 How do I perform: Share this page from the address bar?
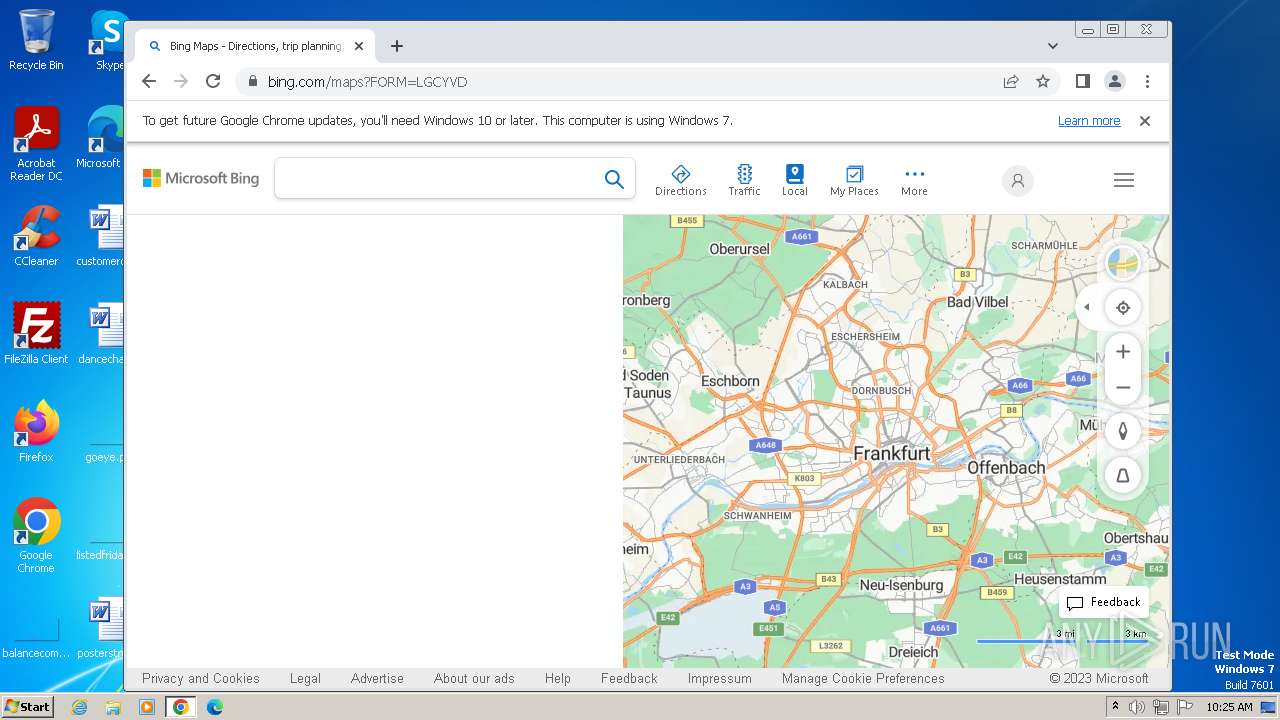pos(1011,82)
